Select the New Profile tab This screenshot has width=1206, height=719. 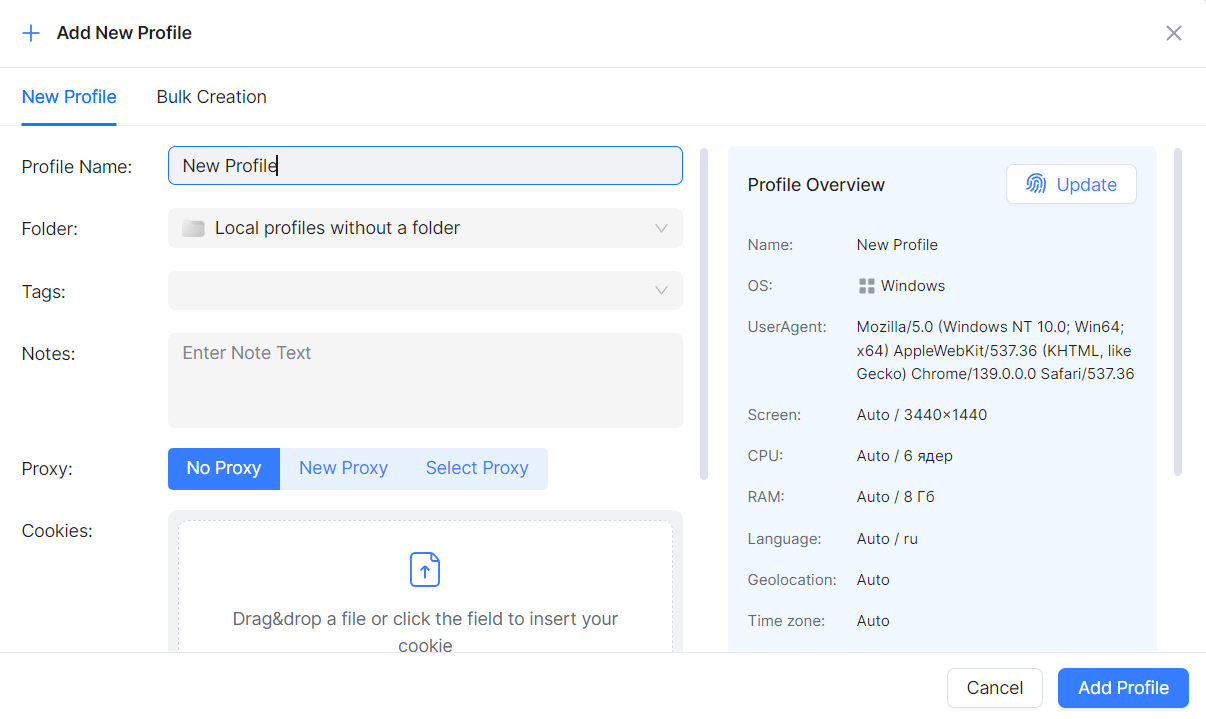click(68, 96)
